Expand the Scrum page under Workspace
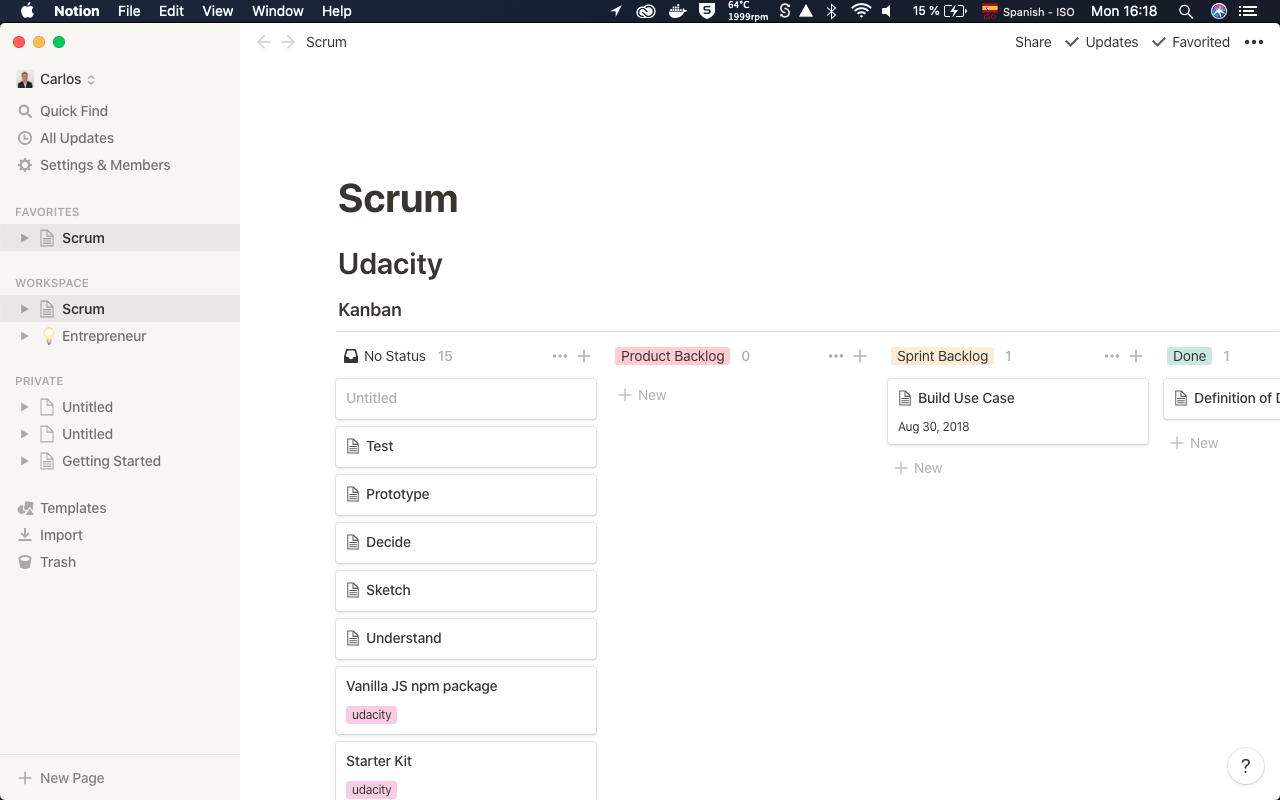Screen dimensions: 1280x800 click(25, 309)
